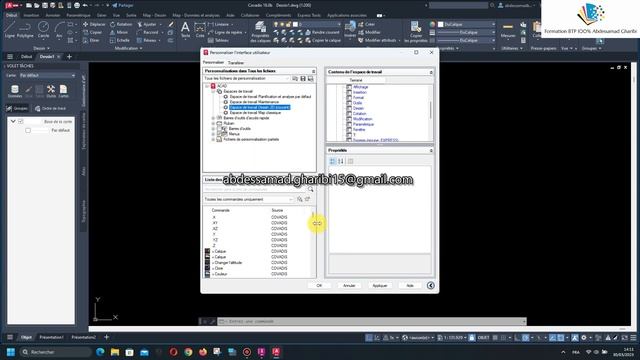Toggle the Insertion checkbox in workspace contents
This screenshot has height=360, width=640.
pyautogui.click(x=349, y=92)
